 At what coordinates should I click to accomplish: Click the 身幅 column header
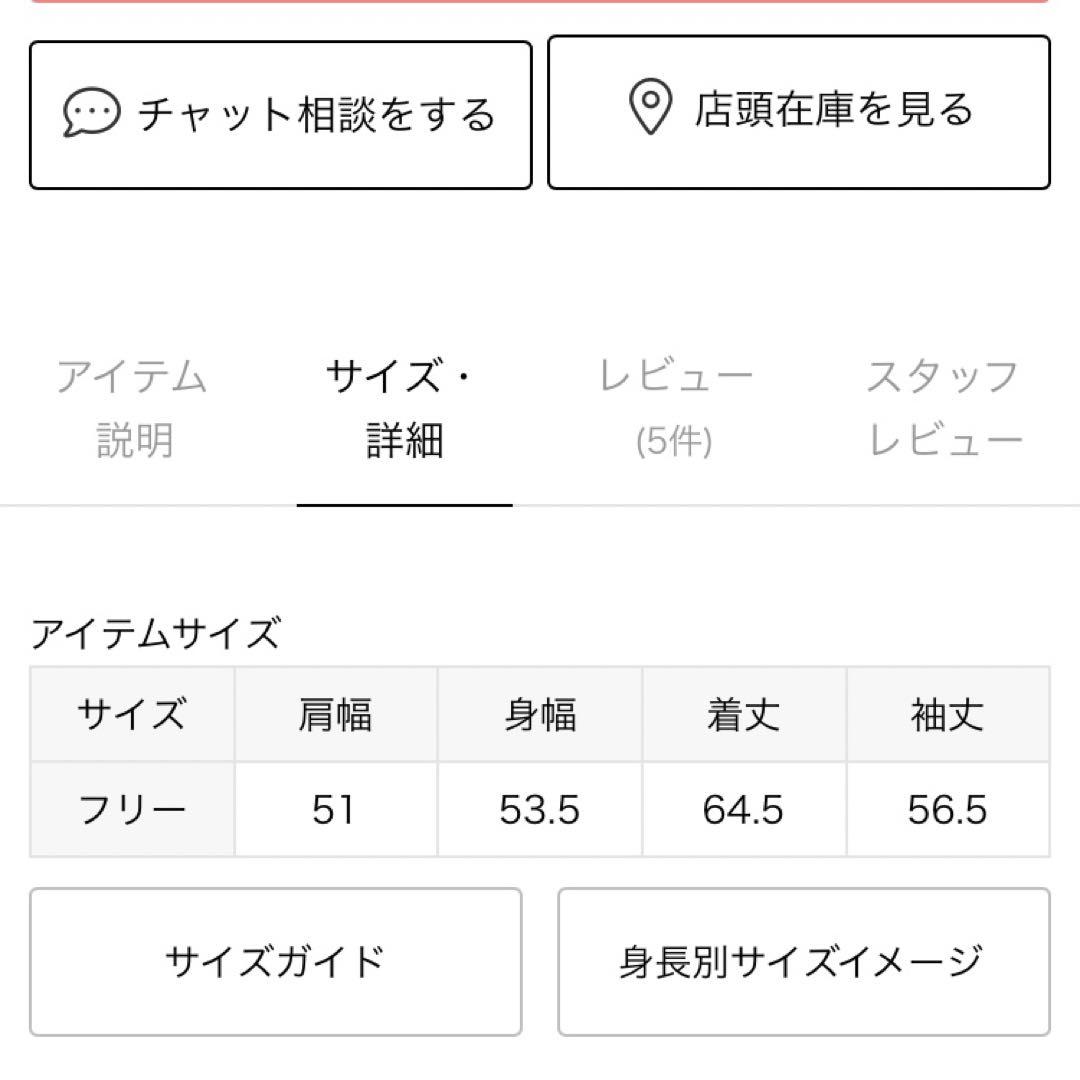[x=540, y=714]
